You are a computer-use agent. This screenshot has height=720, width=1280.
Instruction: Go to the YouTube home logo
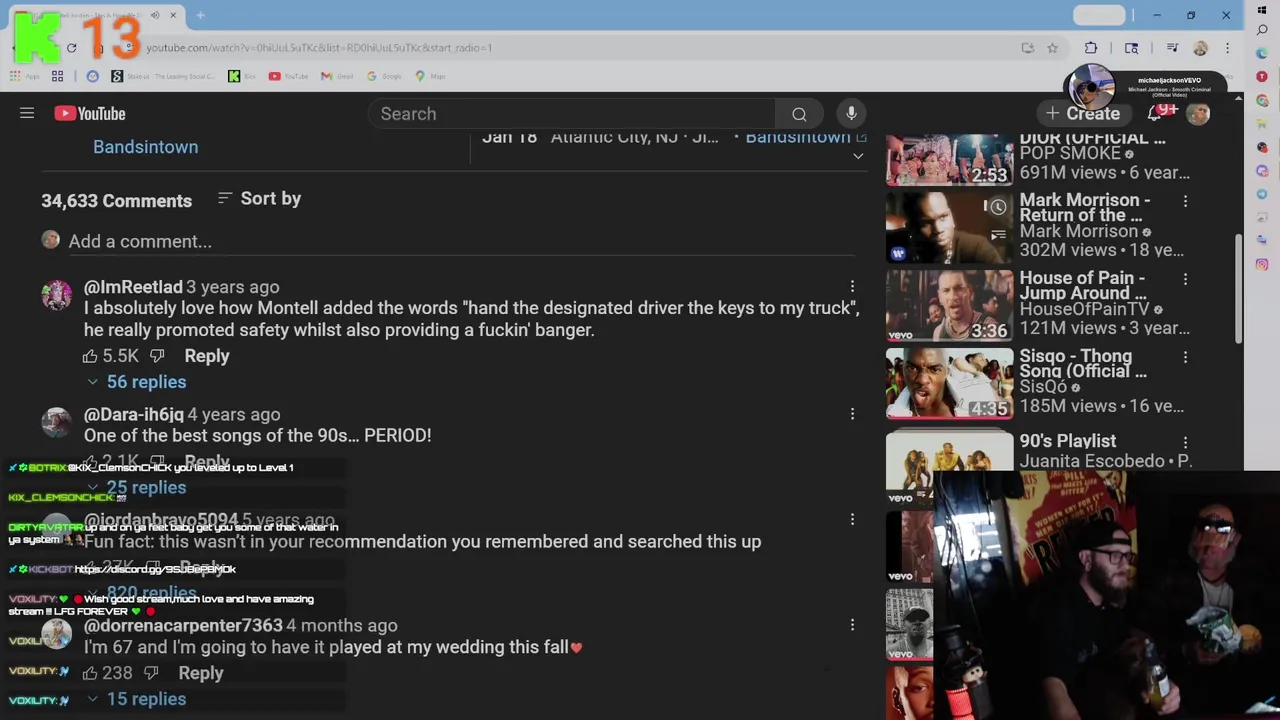pyautogui.click(x=90, y=114)
